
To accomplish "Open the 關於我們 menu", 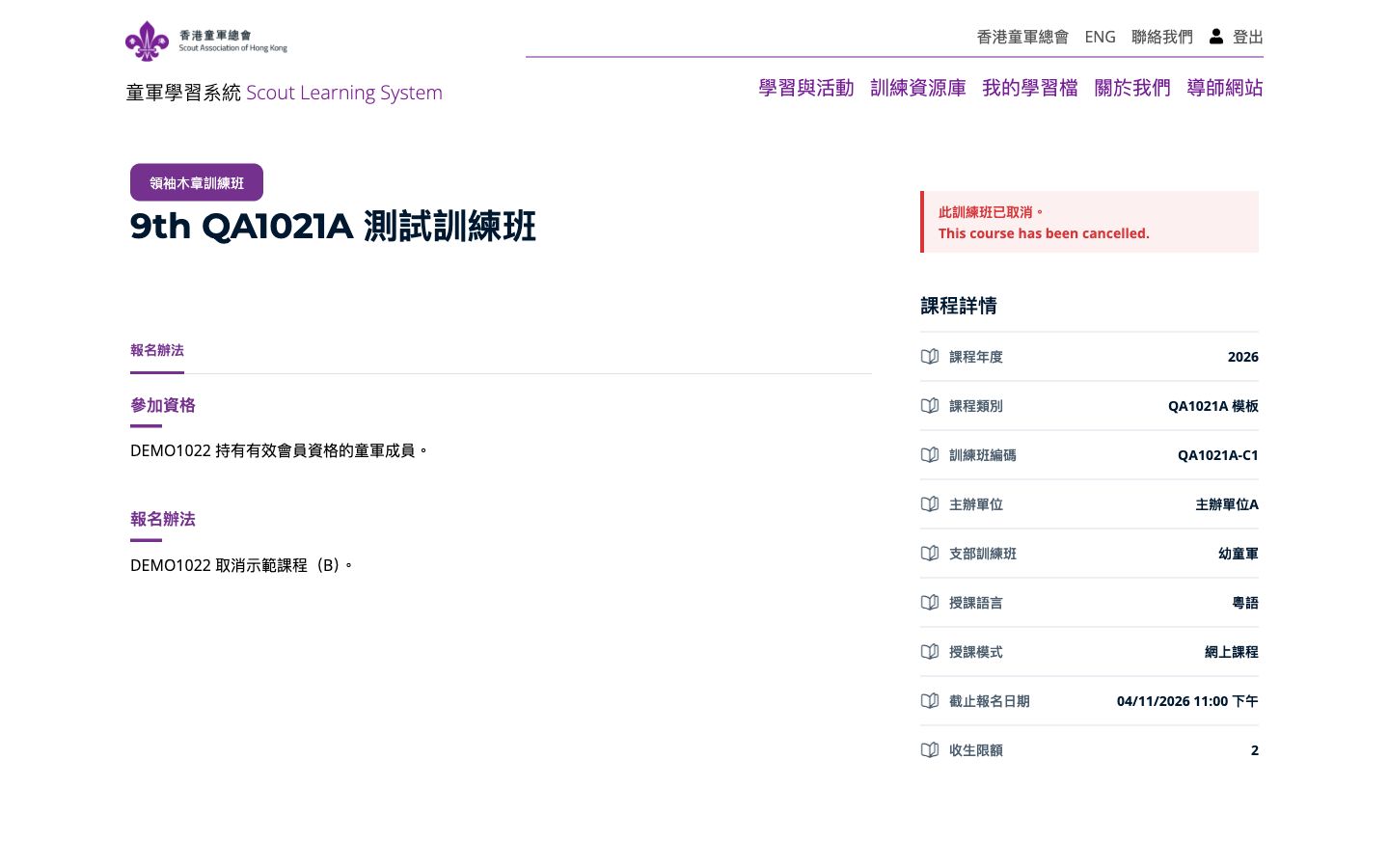I will coord(1132,88).
